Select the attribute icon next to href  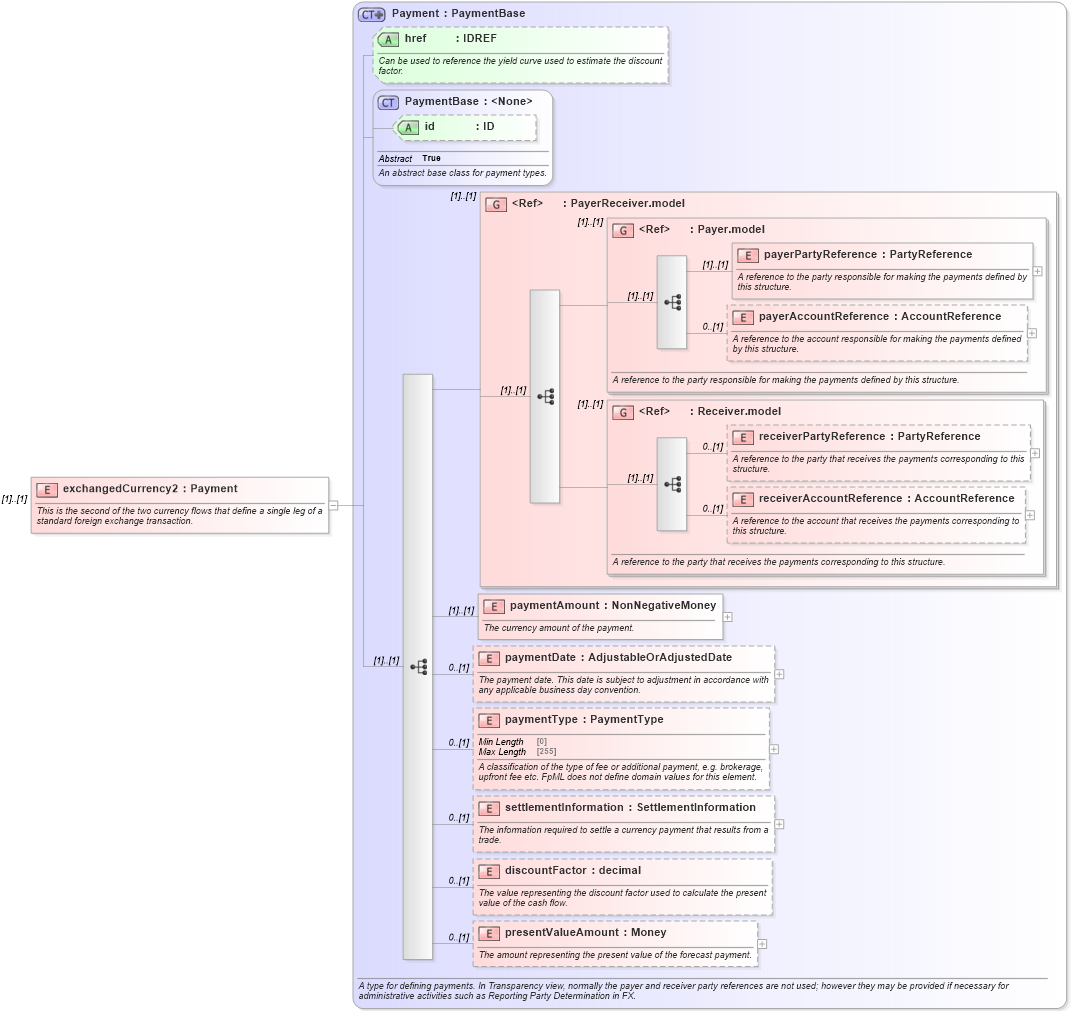(x=387, y=39)
